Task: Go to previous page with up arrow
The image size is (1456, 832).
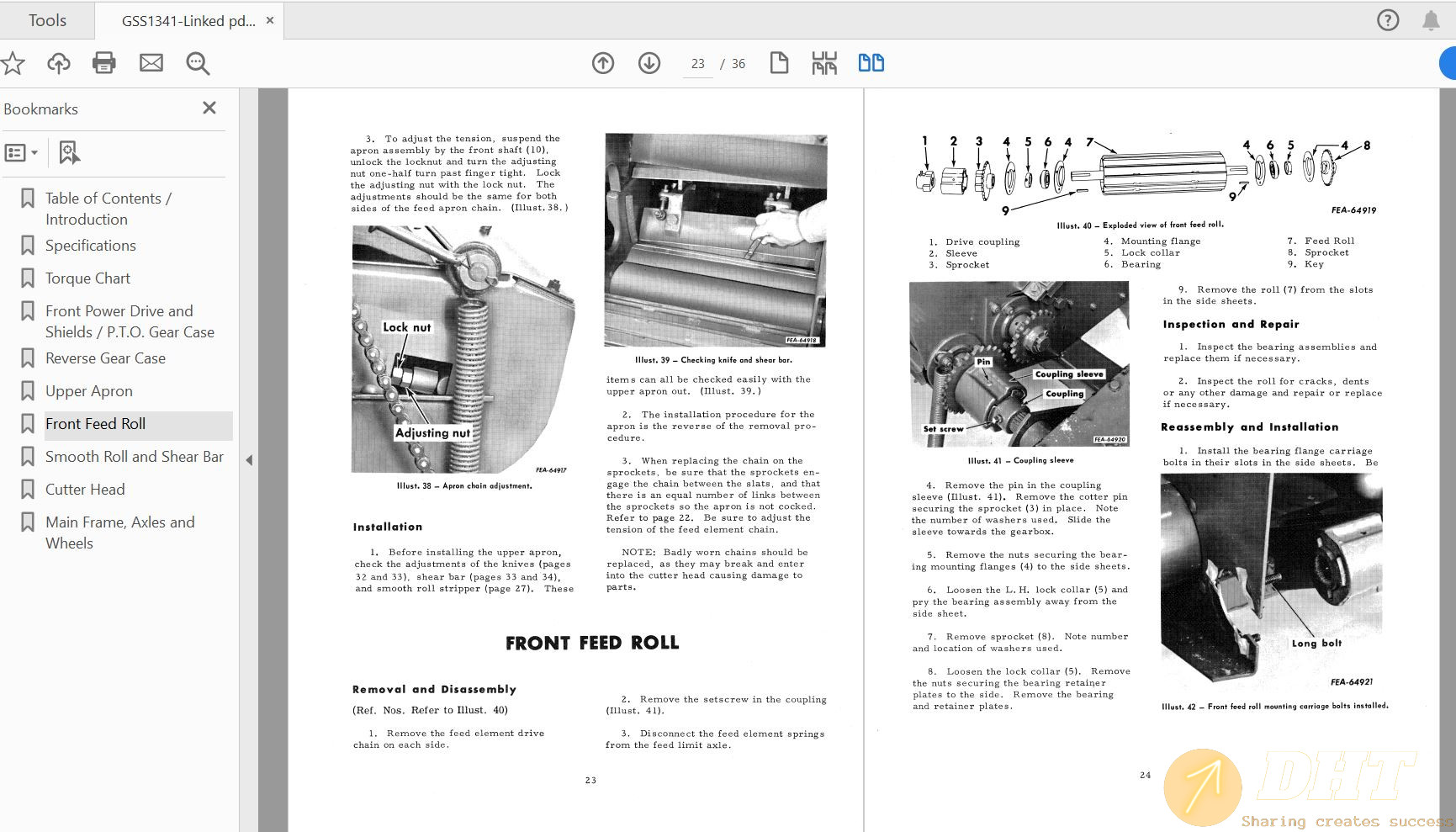Action: [603, 63]
